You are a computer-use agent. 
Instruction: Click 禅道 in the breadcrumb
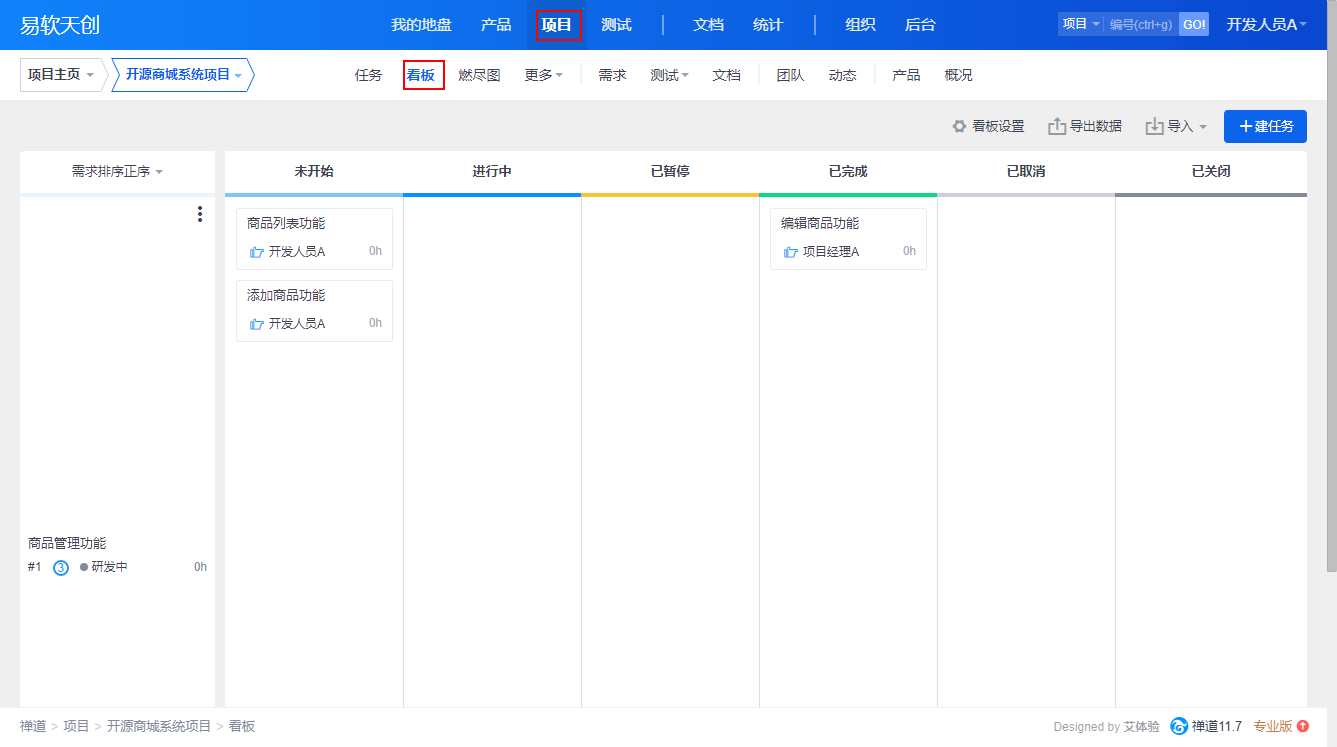point(33,726)
